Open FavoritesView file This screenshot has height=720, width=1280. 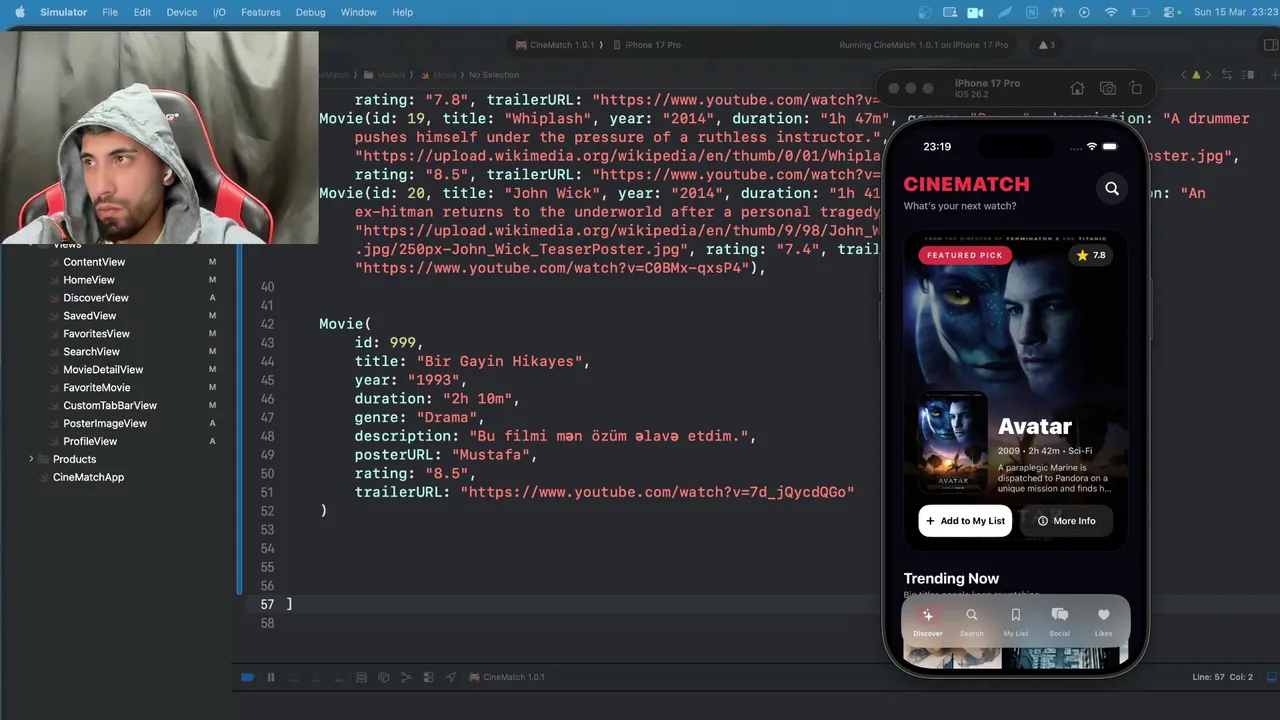point(97,334)
